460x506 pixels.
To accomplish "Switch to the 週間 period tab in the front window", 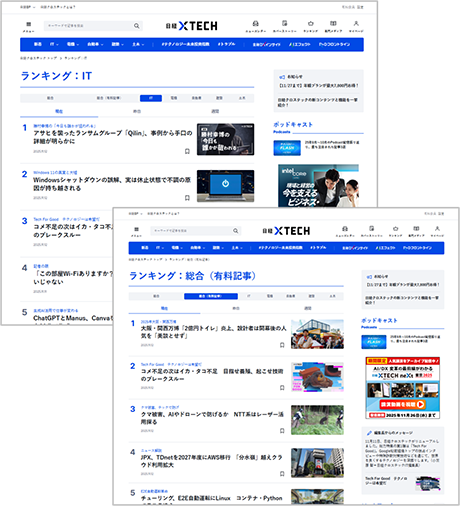I will click(308, 308).
